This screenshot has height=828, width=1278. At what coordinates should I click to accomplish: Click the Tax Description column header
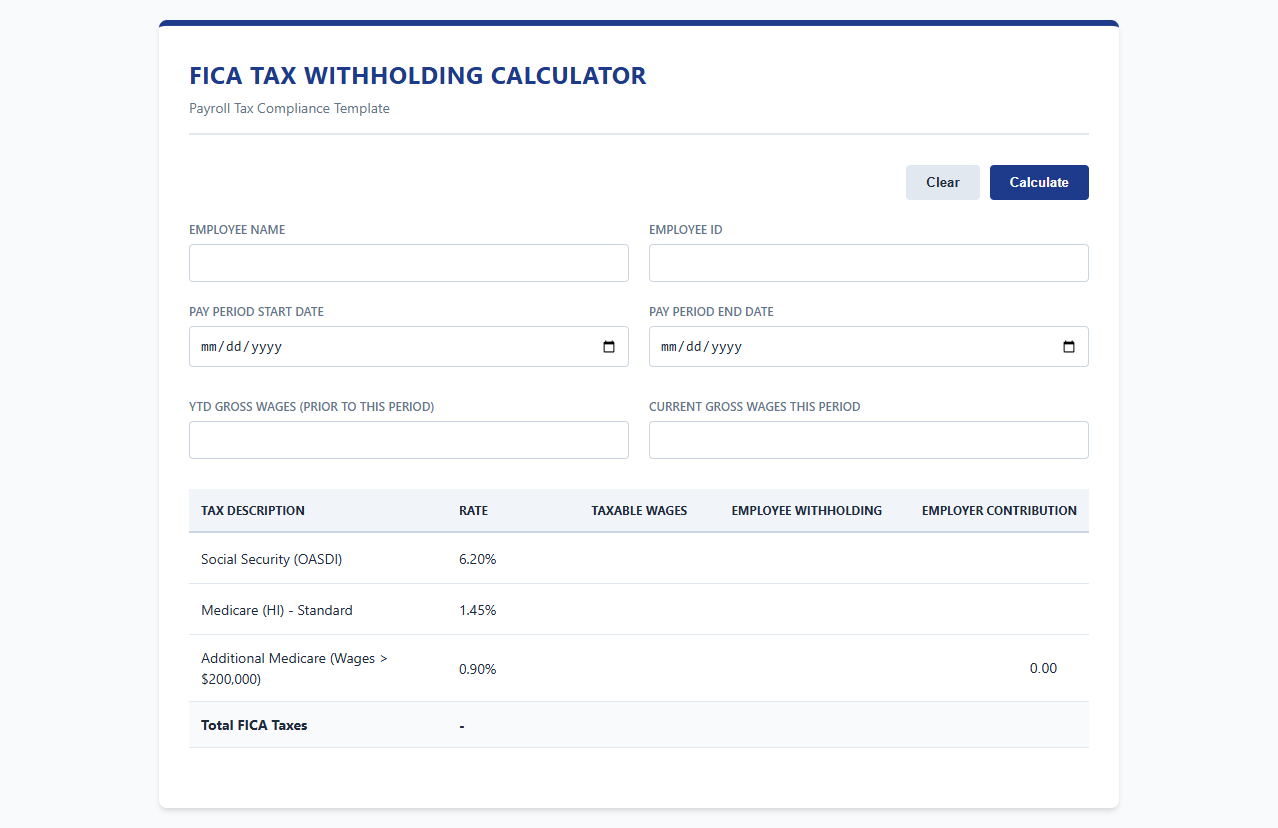point(253,510)
